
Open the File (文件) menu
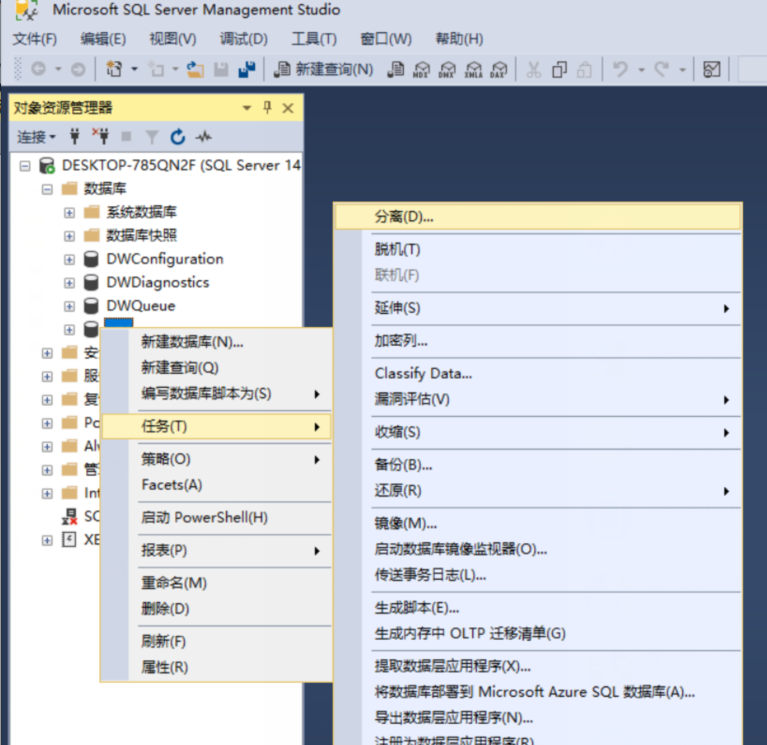(35, 39)
